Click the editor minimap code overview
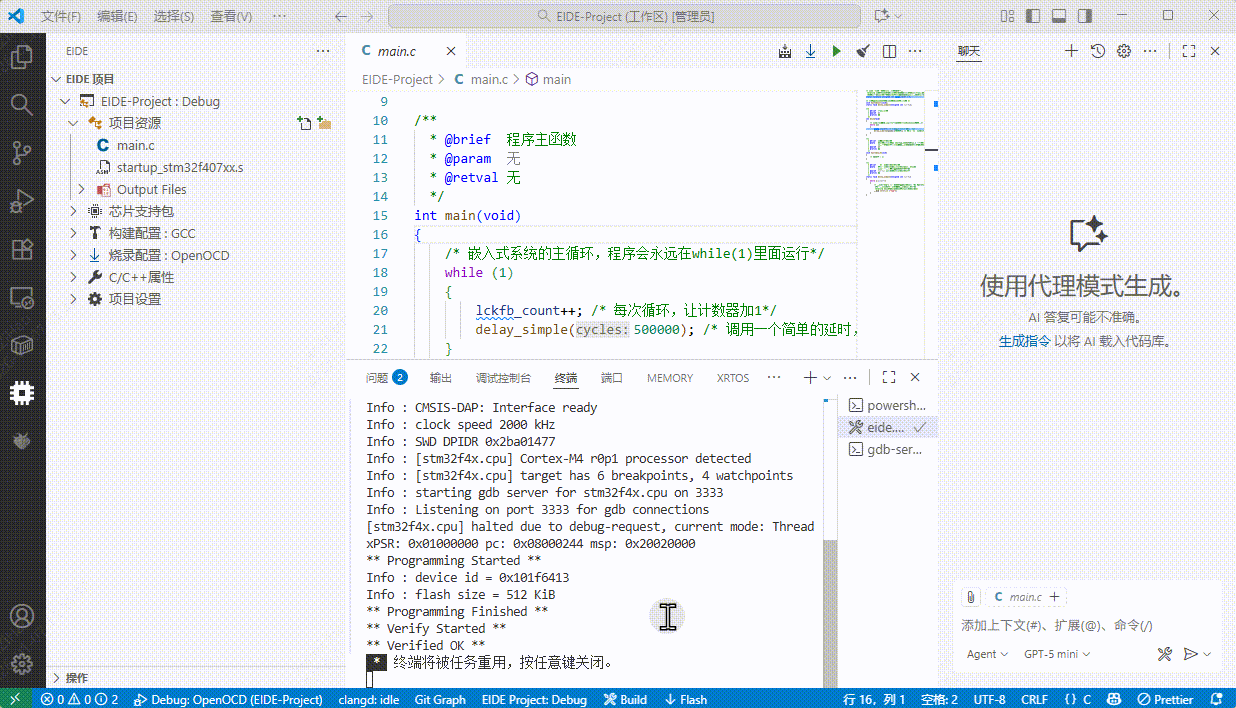 pos(895,140)
